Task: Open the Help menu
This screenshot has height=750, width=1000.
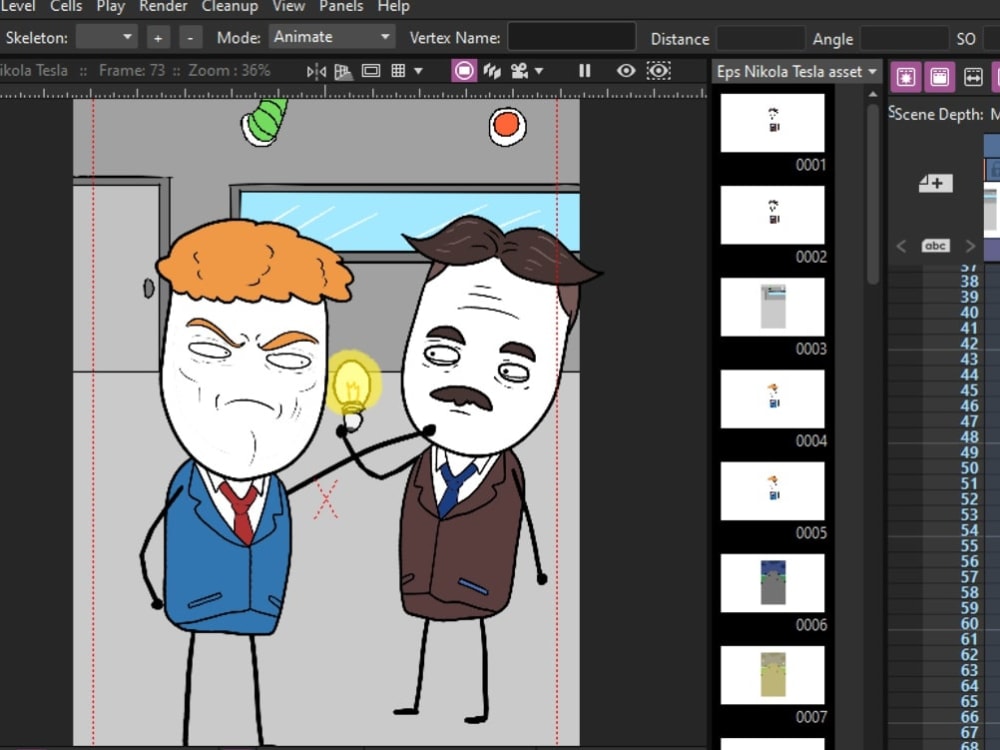Action: point(393,6)
